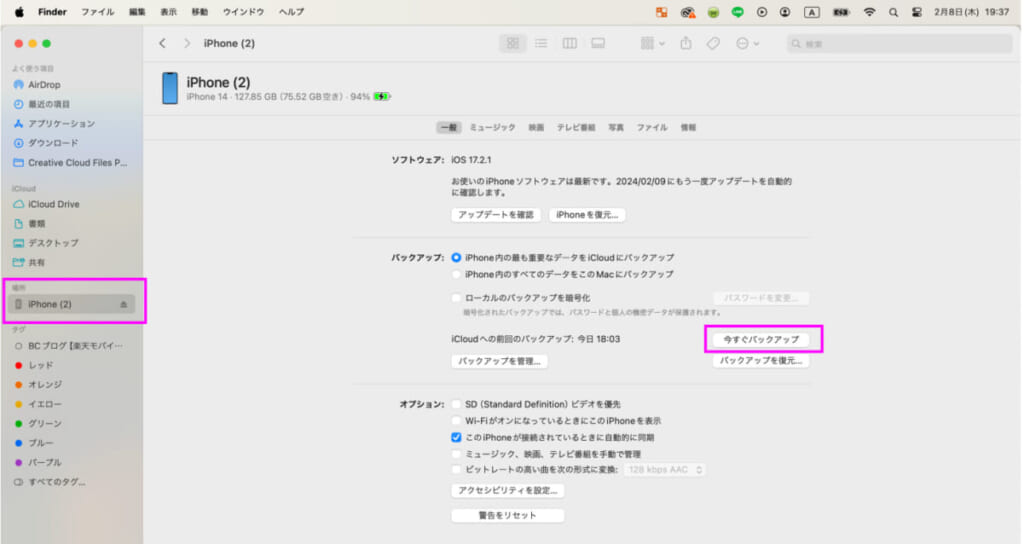Image resolution: width=1024 pixels, height=544 pixels.
Task: Switch to the Info (情報) tab
Action: 688,127
